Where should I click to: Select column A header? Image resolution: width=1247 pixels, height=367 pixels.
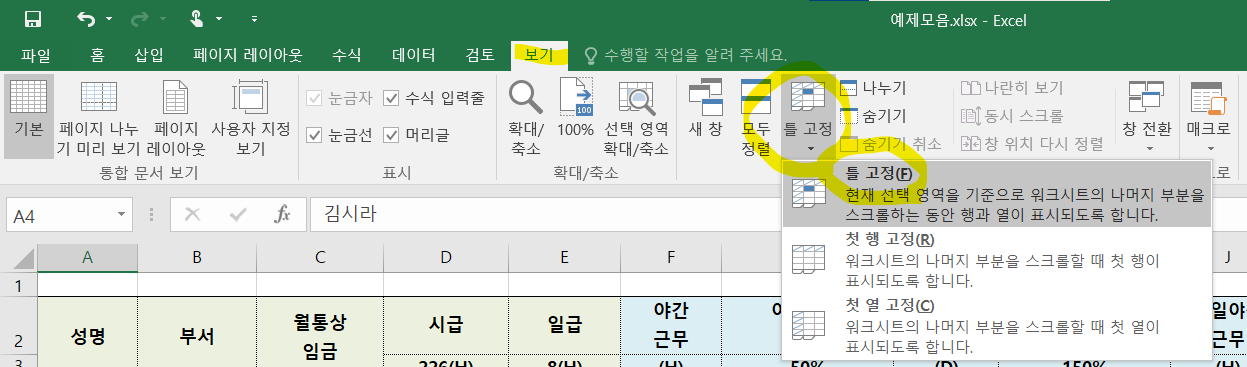(x=87, y=258)
